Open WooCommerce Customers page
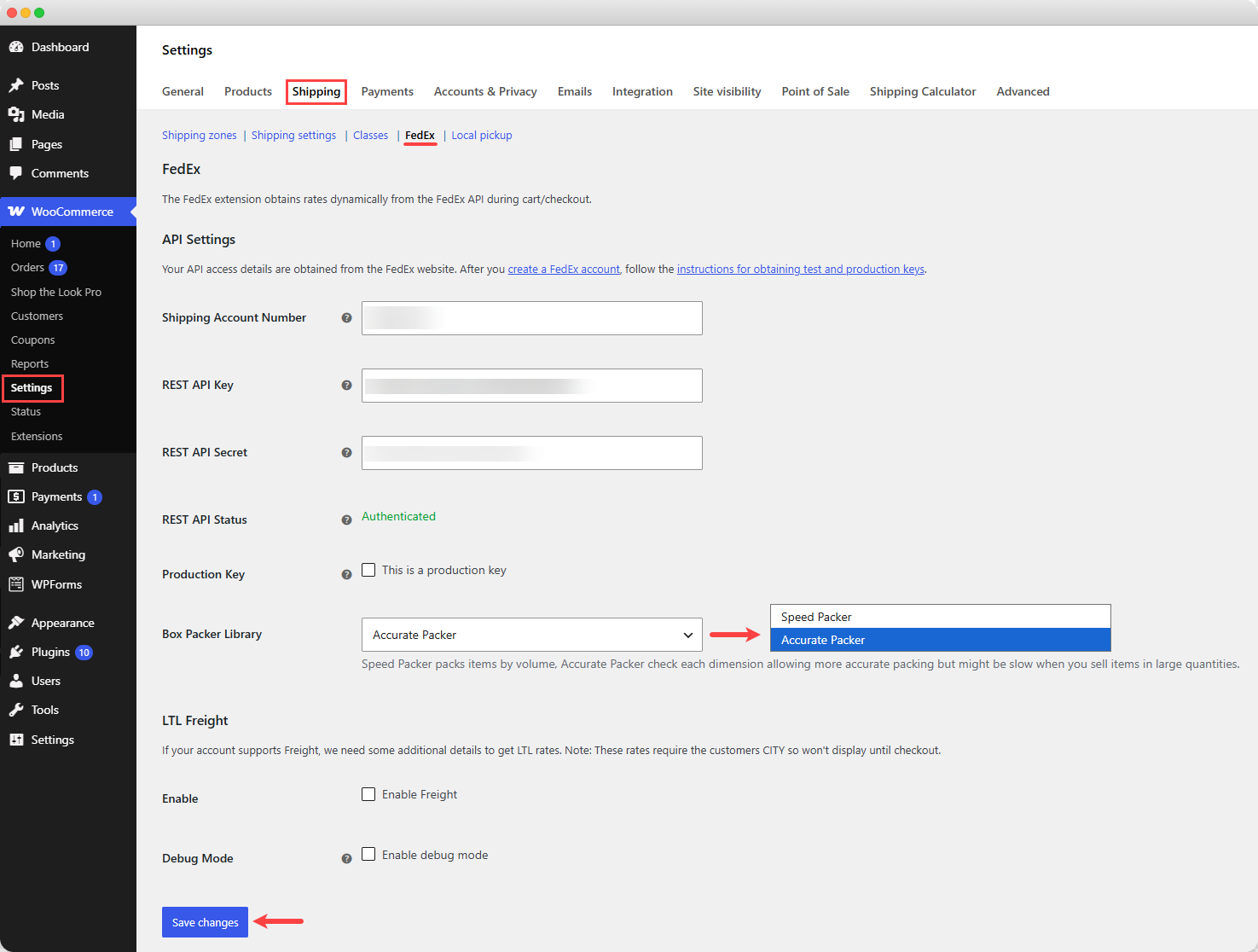The image size is (1258, 952). (37, 316)
